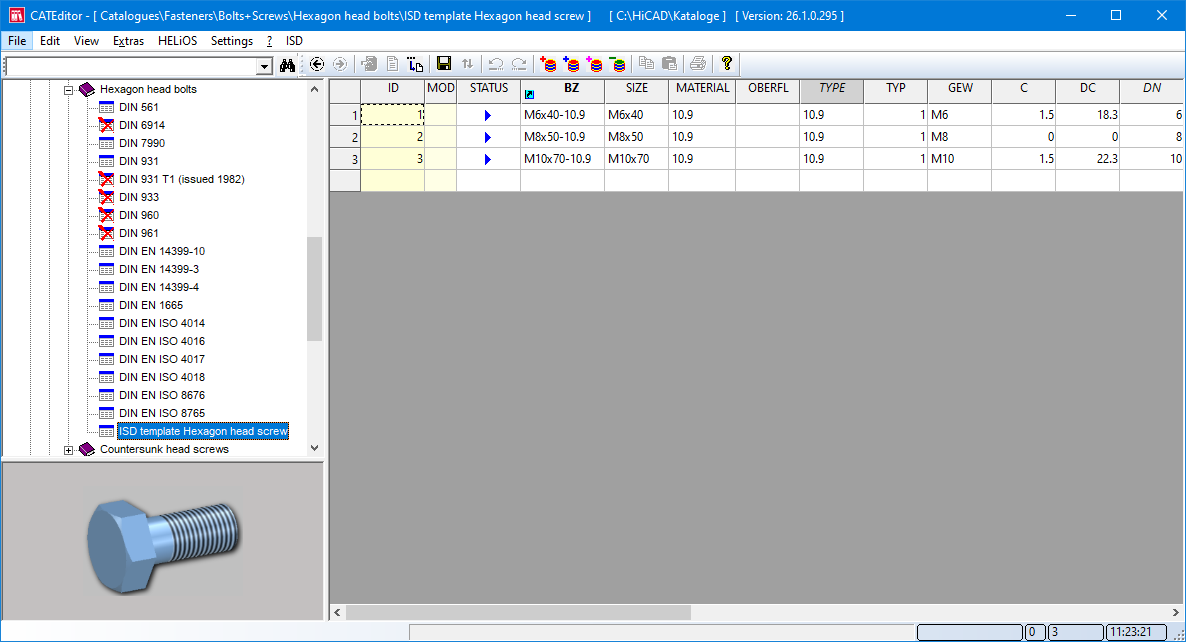Select DIN 931 T1 (issued 1982)
The image size is (1186, 642).
click(182, 179)
